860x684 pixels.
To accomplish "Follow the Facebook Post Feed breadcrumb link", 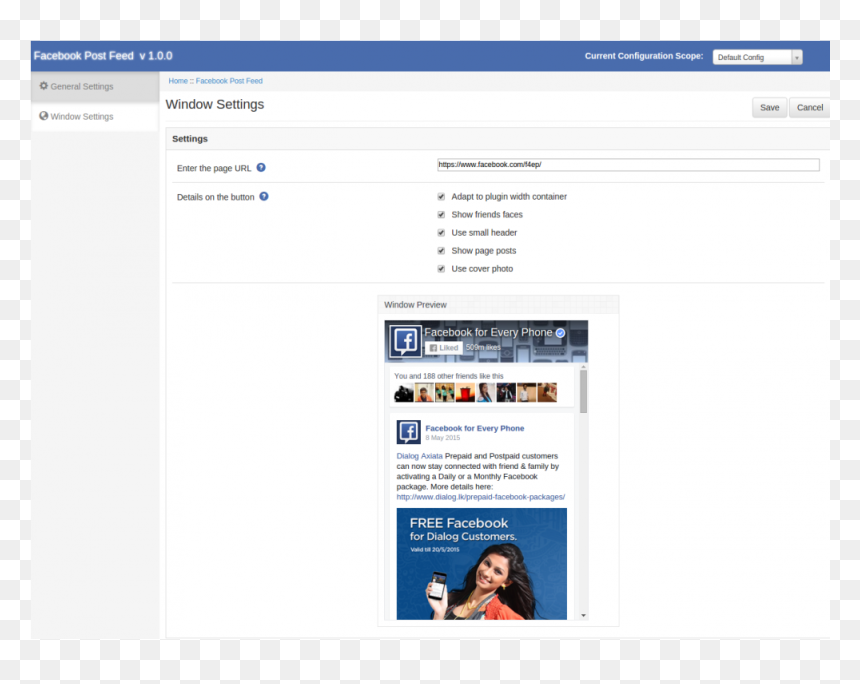I will pyautogui.click(x=229, y=81).
